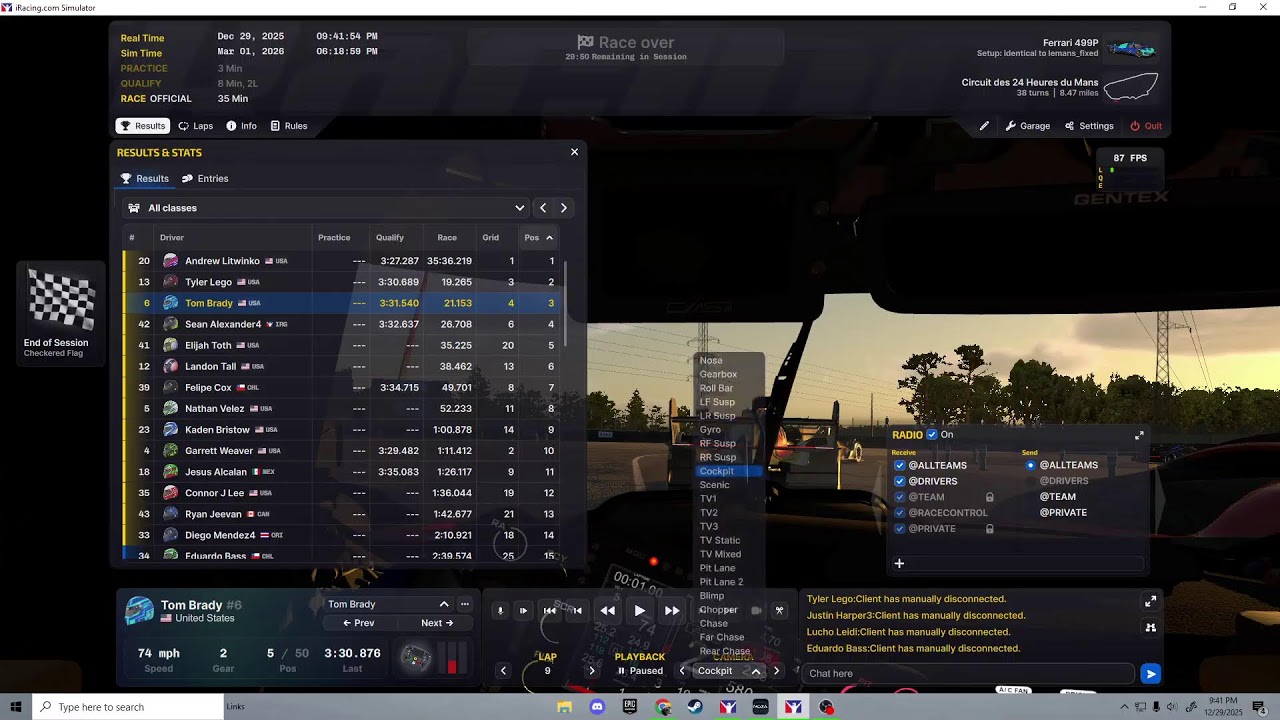
Task: Select previous driver with Prev
Action: click(358, 623)
